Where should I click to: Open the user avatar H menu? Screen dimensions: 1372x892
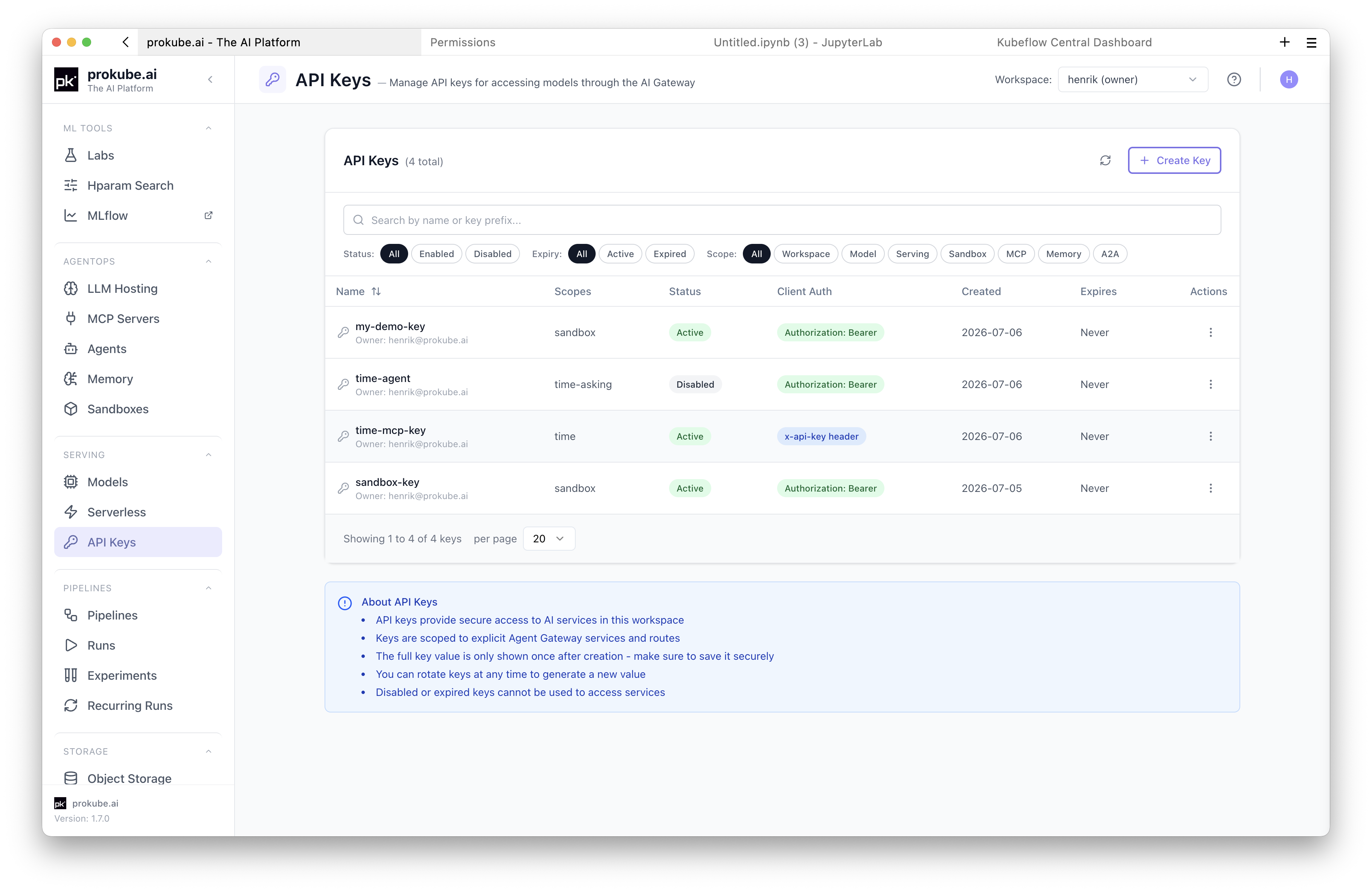(1288, 79)
